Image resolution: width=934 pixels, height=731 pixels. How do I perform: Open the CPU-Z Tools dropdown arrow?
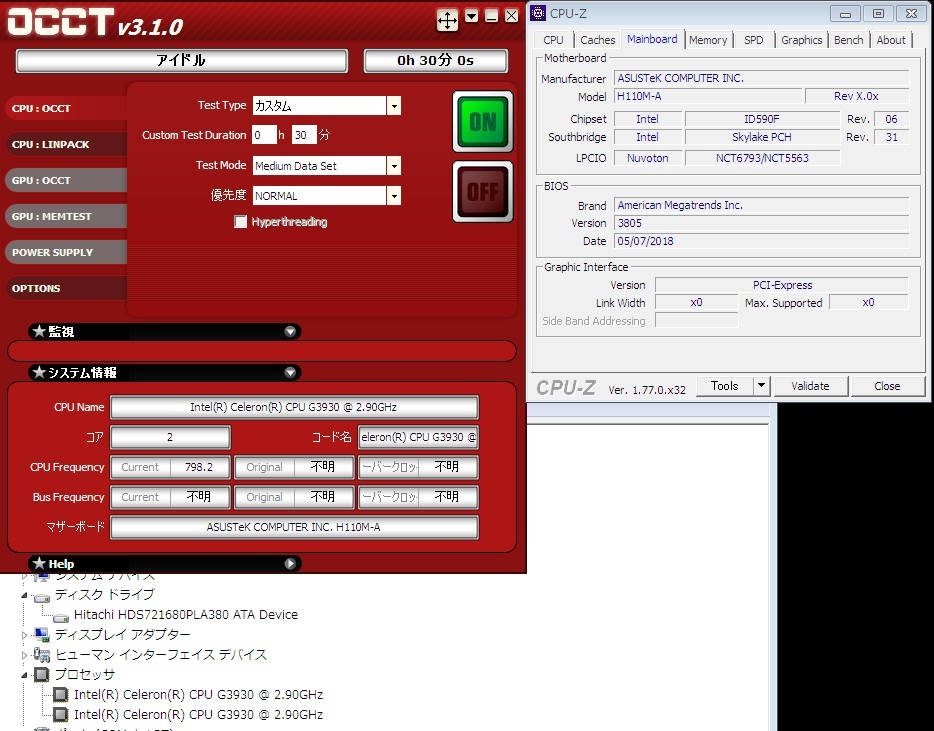coord(761,385)
